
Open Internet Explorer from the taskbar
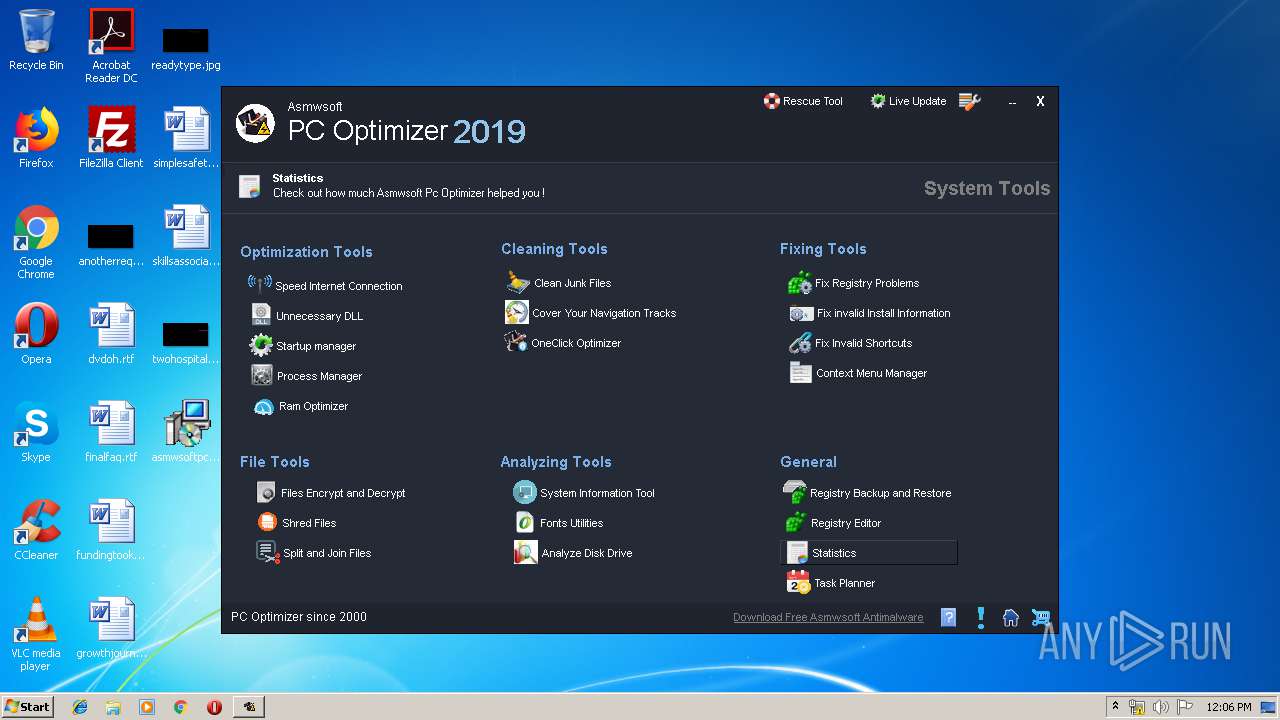(80, 707)
